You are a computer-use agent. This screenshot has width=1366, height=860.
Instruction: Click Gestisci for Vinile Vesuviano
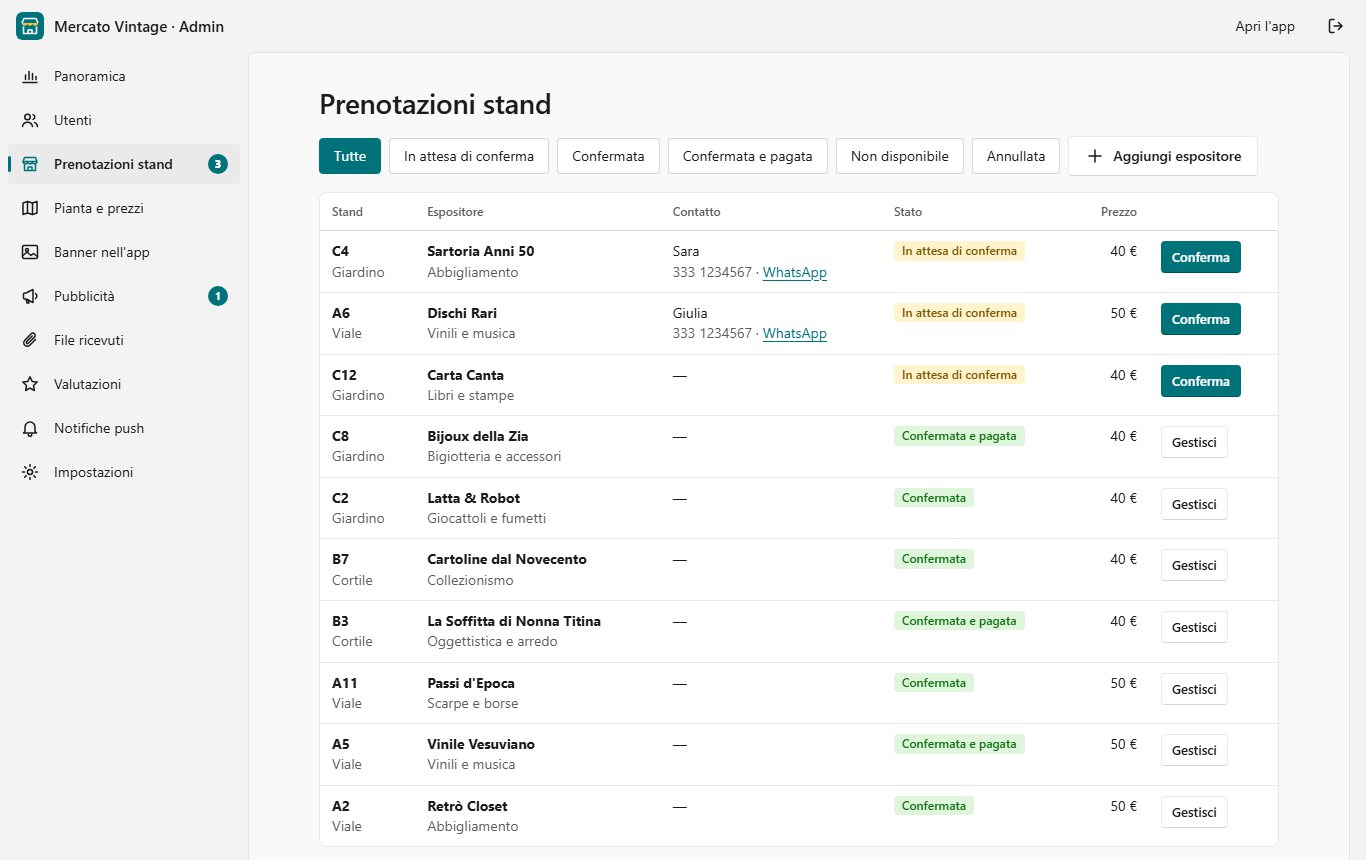click(x=1194, y=750)
